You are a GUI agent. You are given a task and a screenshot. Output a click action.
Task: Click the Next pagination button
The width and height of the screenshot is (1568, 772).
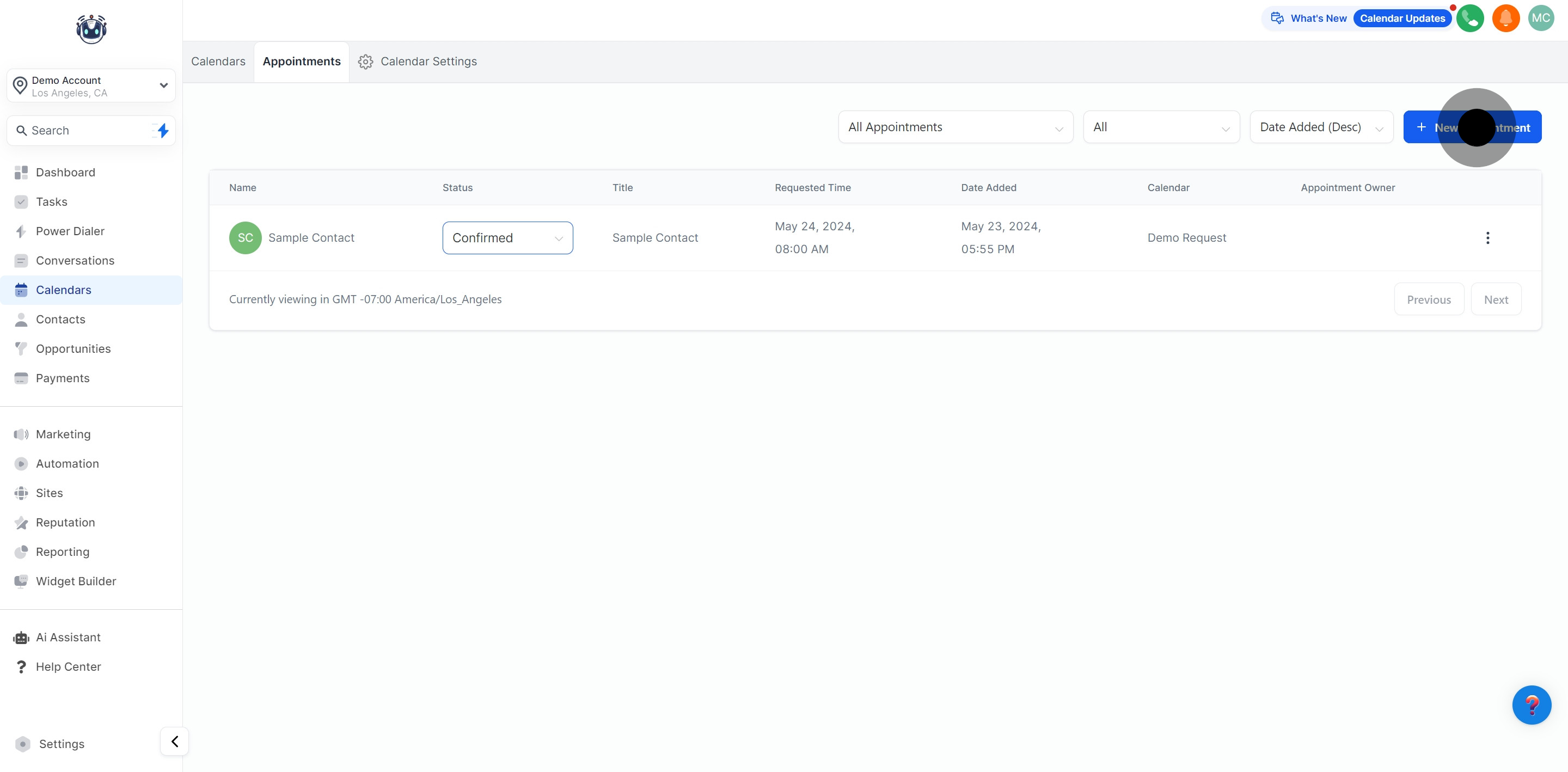click(x=1496, y=299)
